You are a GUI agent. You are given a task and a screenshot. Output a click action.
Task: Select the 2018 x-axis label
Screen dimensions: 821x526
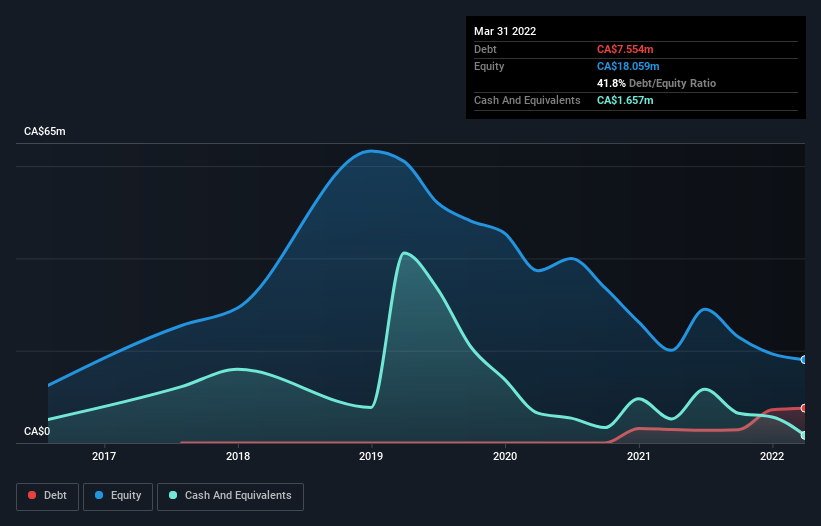pyautogui.click(x=238, y=456)
